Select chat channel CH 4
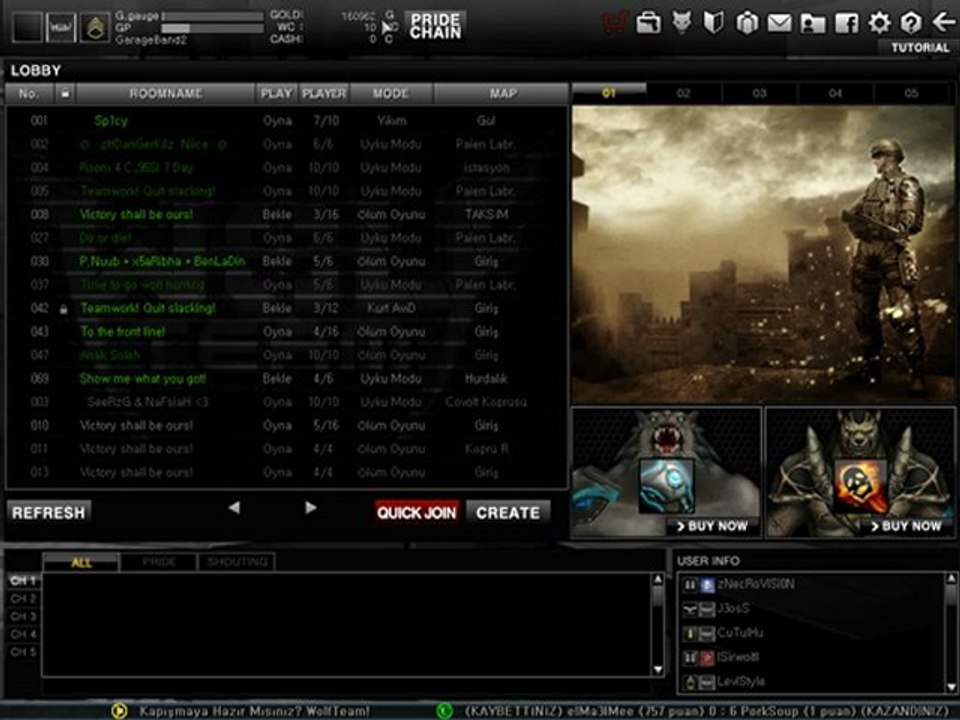The height and width of the screenshot is (720, 960). pos(23,634)
